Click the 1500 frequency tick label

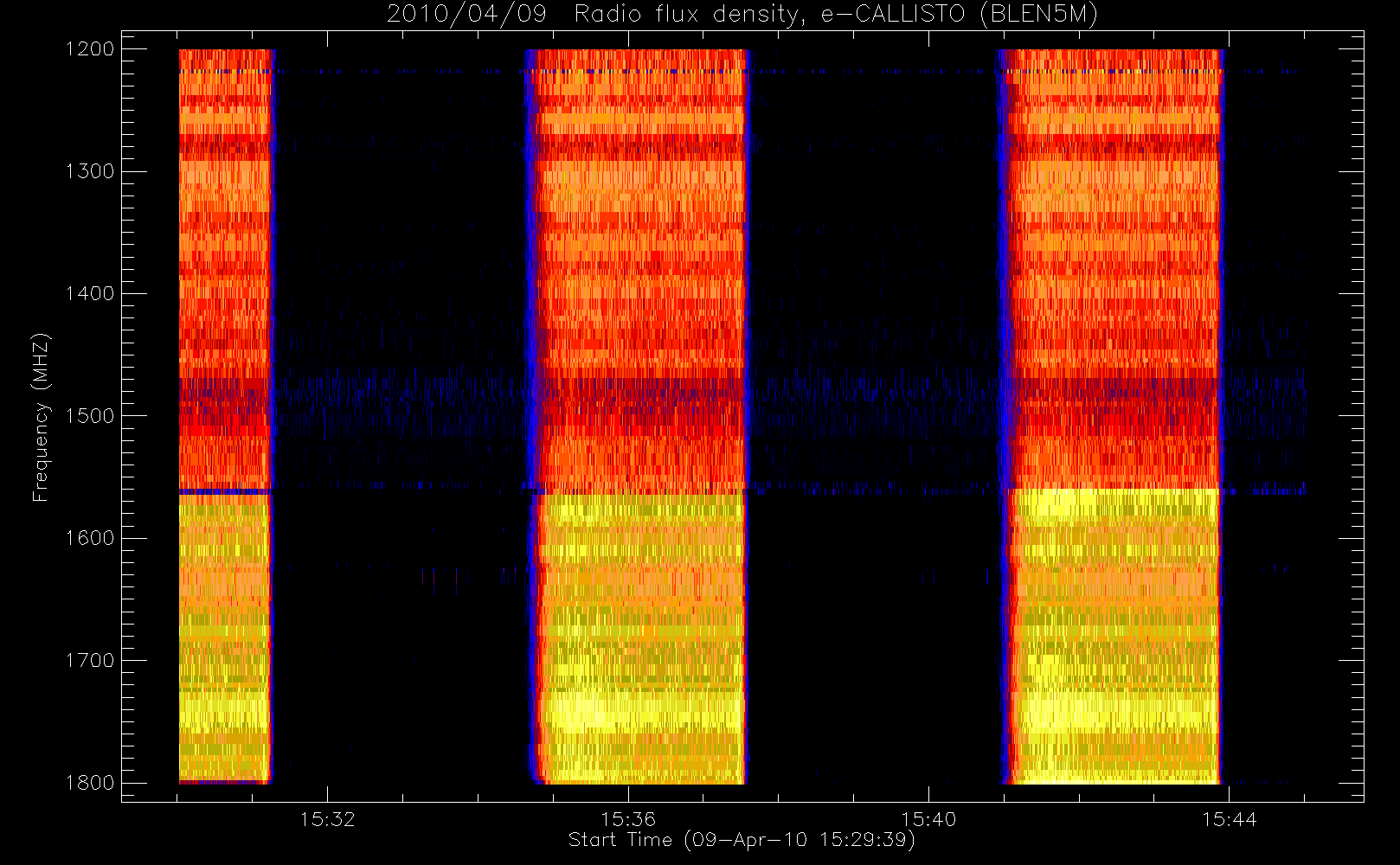point(90,416)
